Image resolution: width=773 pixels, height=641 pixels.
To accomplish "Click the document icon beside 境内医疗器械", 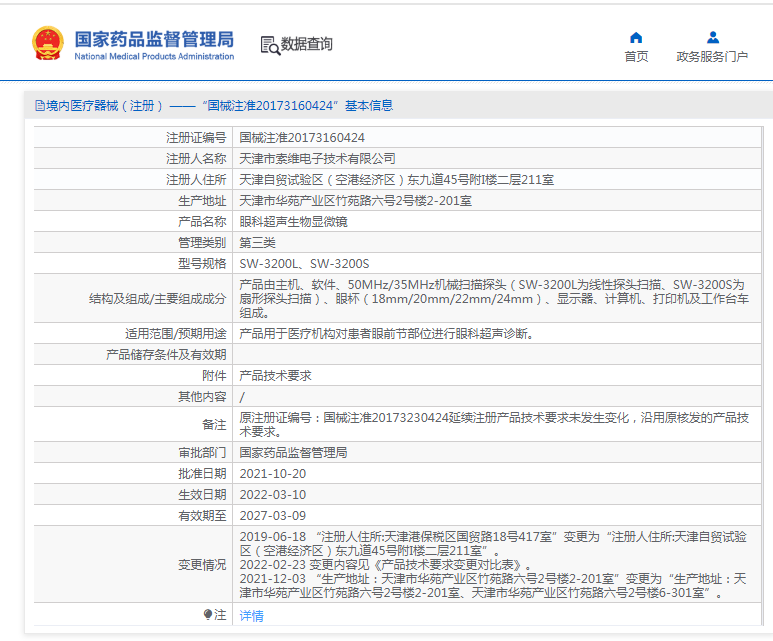I will click(40, 106).
